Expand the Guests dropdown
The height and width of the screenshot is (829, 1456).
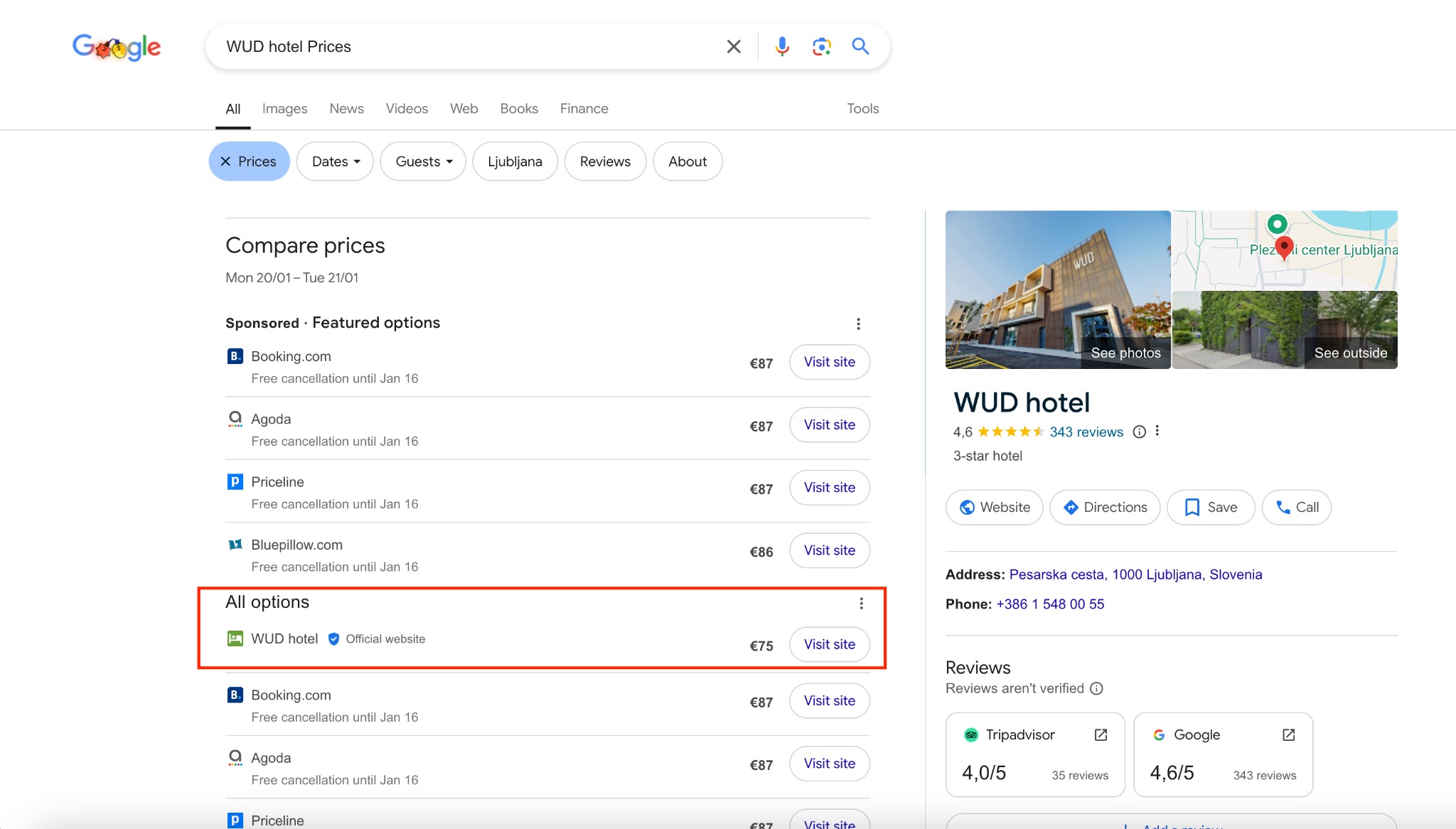pyautogui.click(x=423, y=161)
